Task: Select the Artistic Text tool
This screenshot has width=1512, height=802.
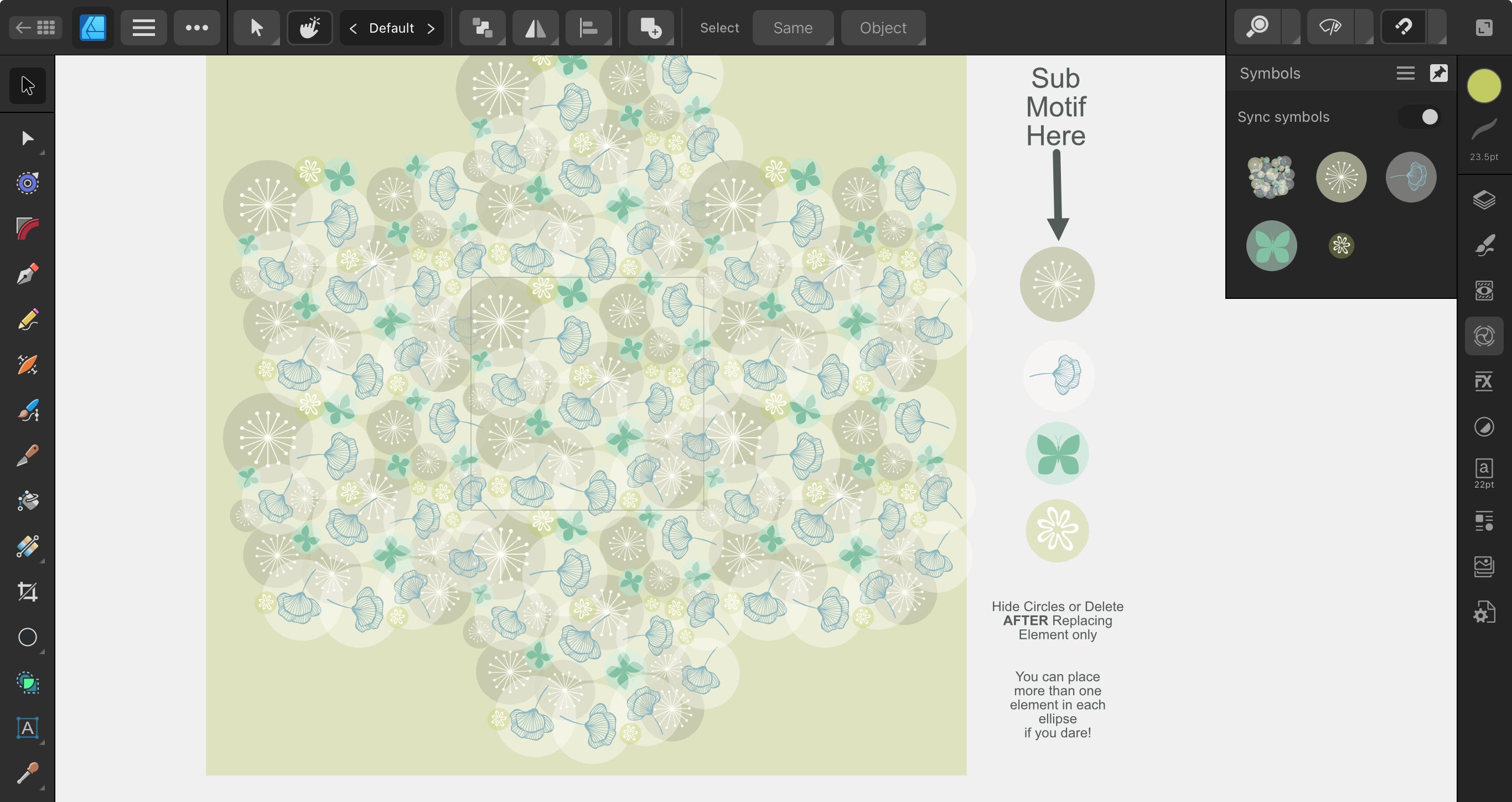Action: [28, 728]
